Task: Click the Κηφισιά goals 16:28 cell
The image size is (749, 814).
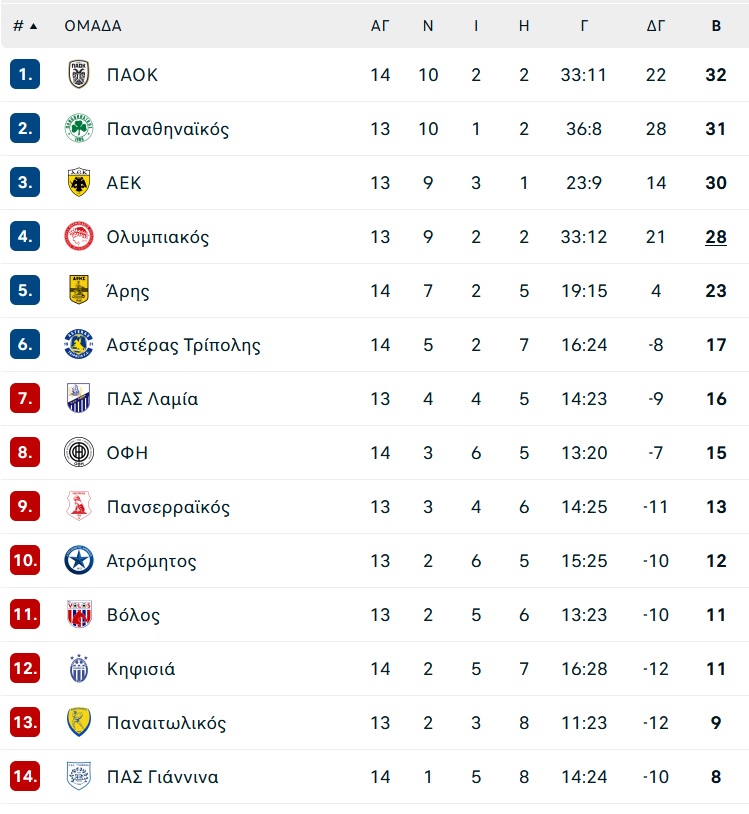Action: pyautogui.click(x=584, y=669)
